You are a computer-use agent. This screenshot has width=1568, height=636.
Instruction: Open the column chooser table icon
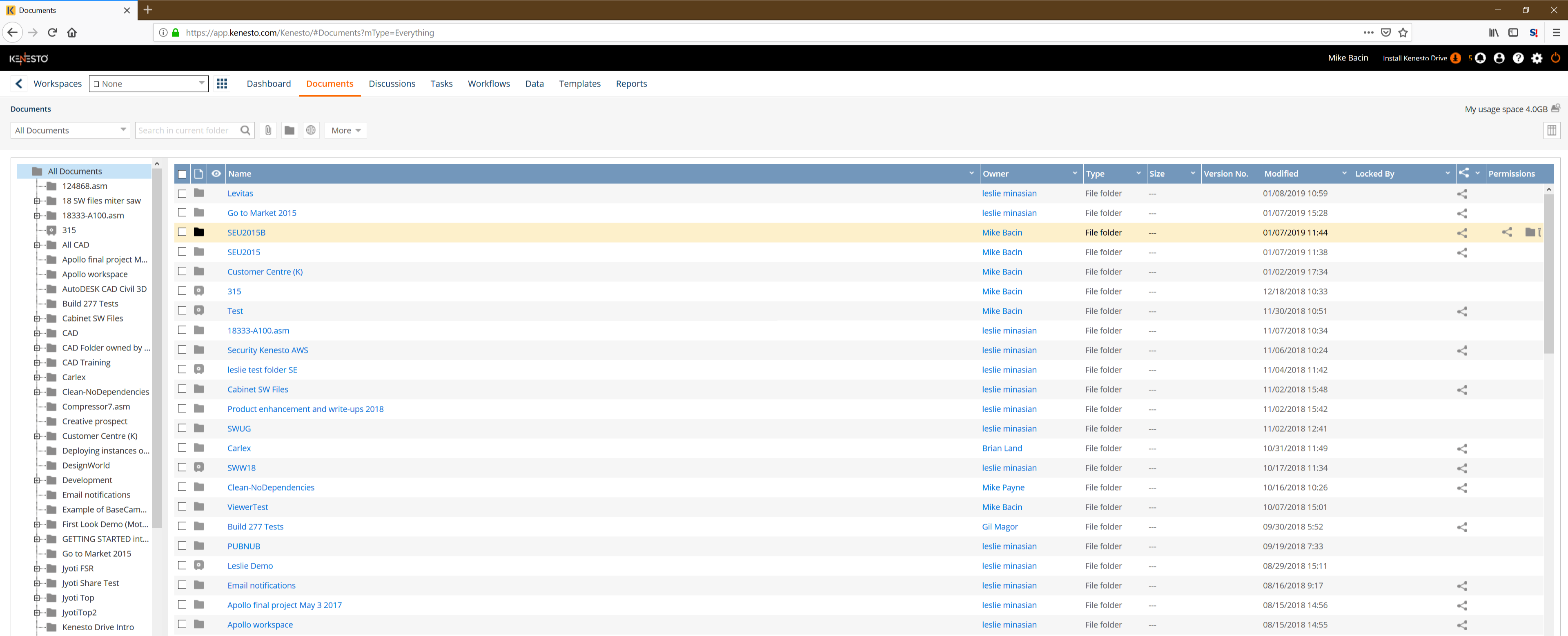pos(1552,130)
